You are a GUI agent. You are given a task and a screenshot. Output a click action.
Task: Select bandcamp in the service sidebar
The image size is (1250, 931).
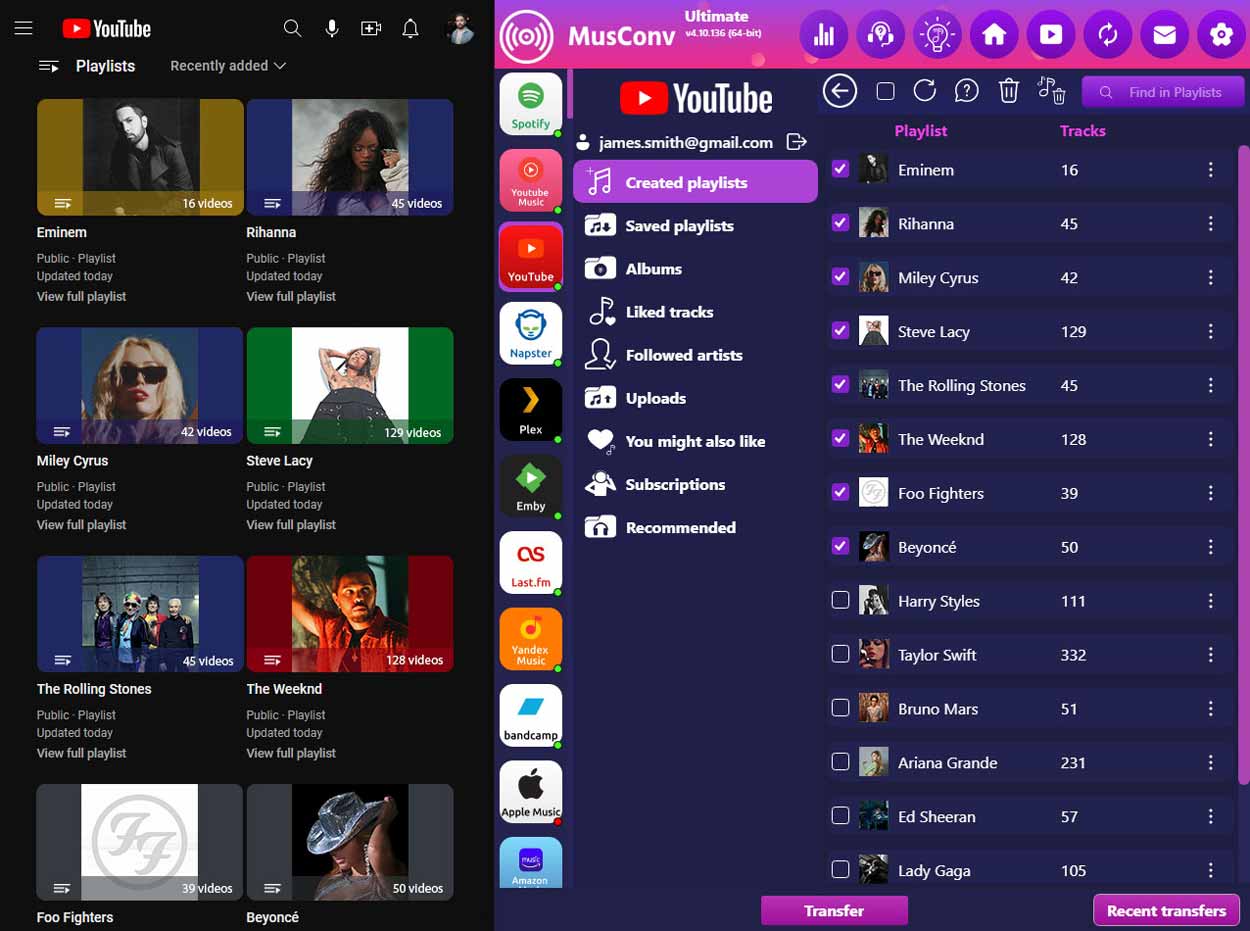531,715
